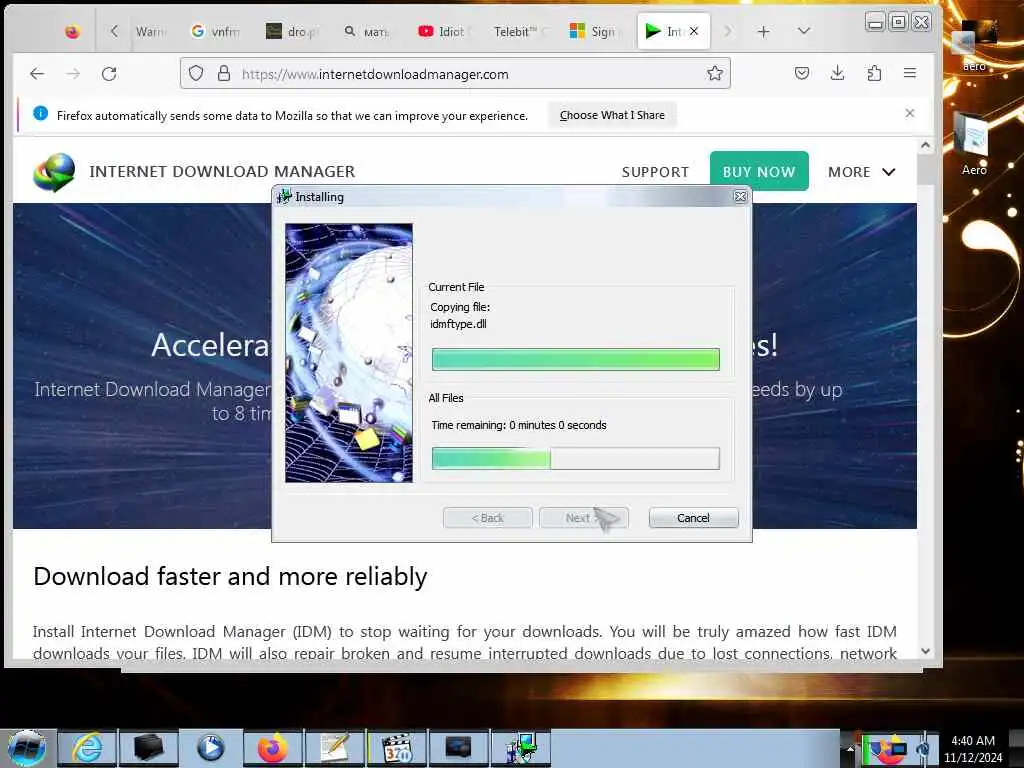Switch to Firefox in the taskbar
The height and width of the screenshot is (768, 1024).
tap(273, 748)
